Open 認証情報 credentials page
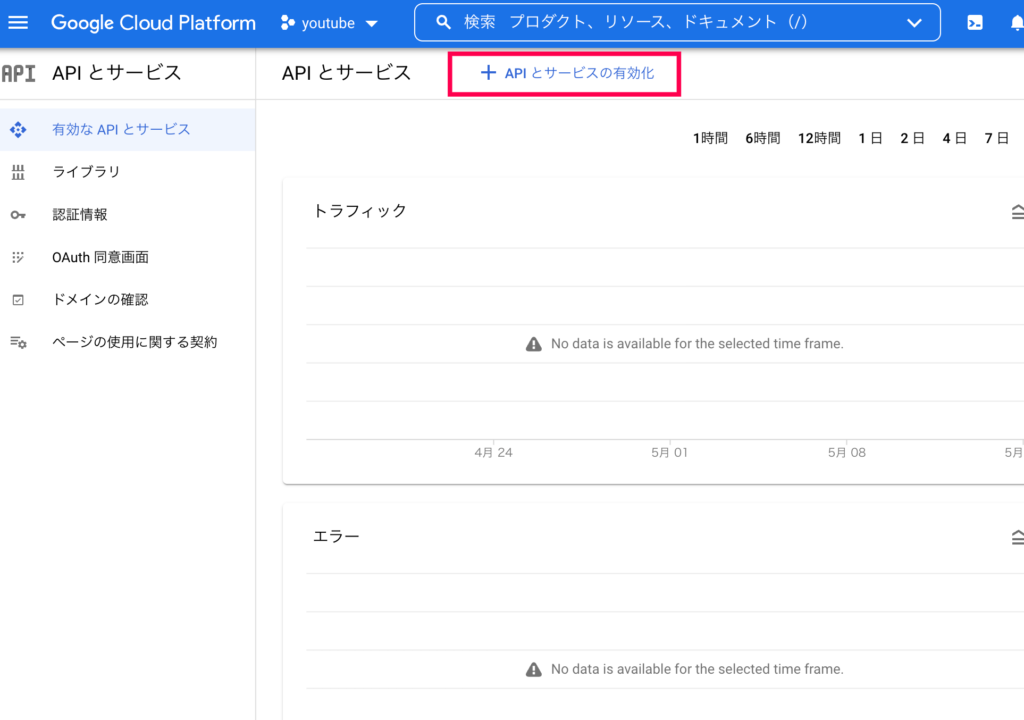Screen dimensions: 1024x720 [127, 214]
